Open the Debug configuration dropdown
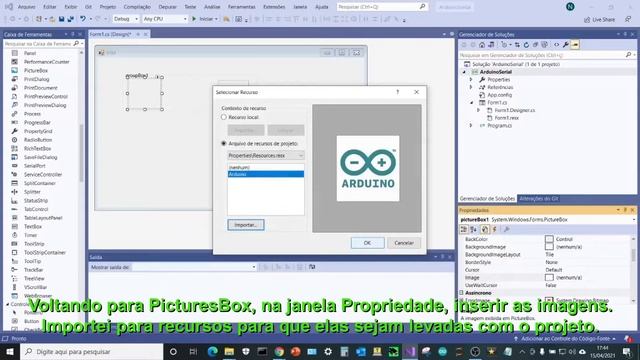The height and width of the screenshot is (360, 640). 125,19
